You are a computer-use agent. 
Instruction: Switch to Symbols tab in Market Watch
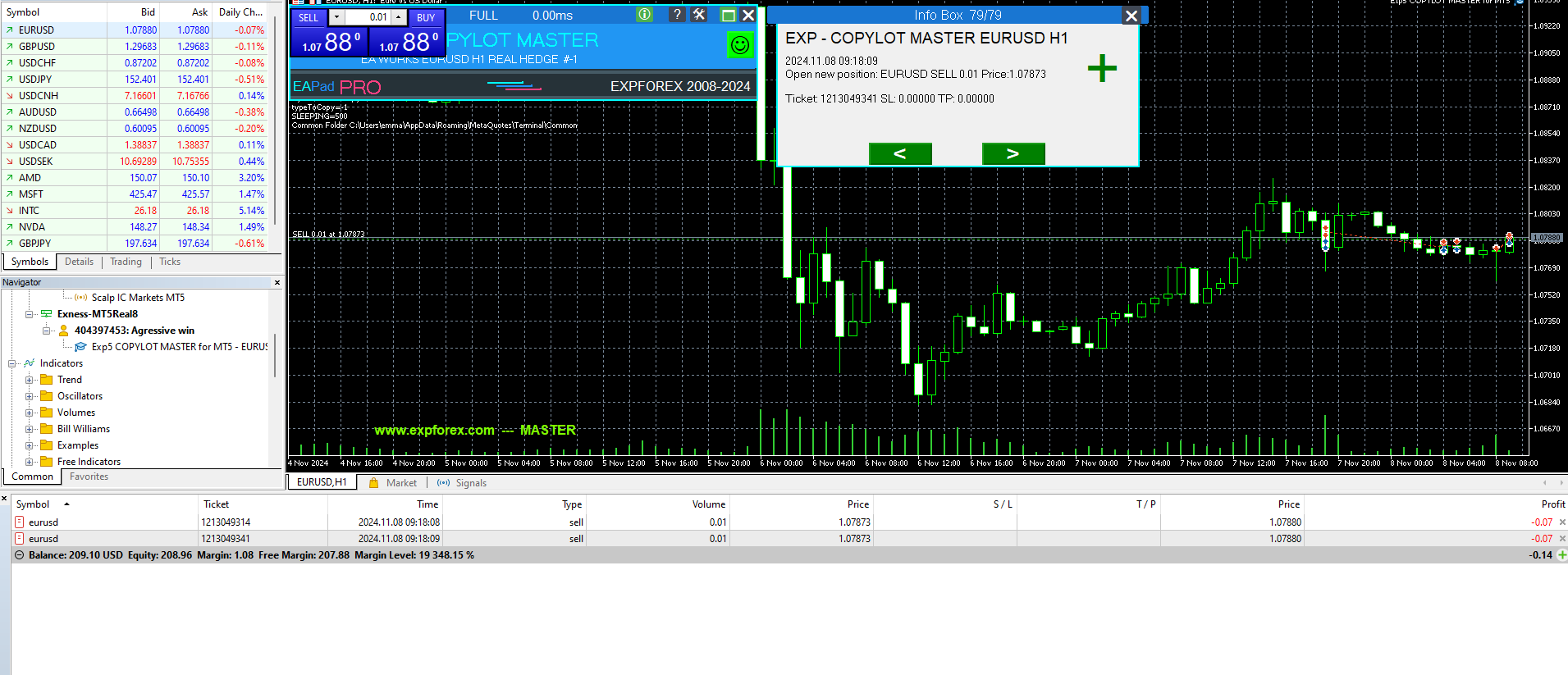pos(30,262)
